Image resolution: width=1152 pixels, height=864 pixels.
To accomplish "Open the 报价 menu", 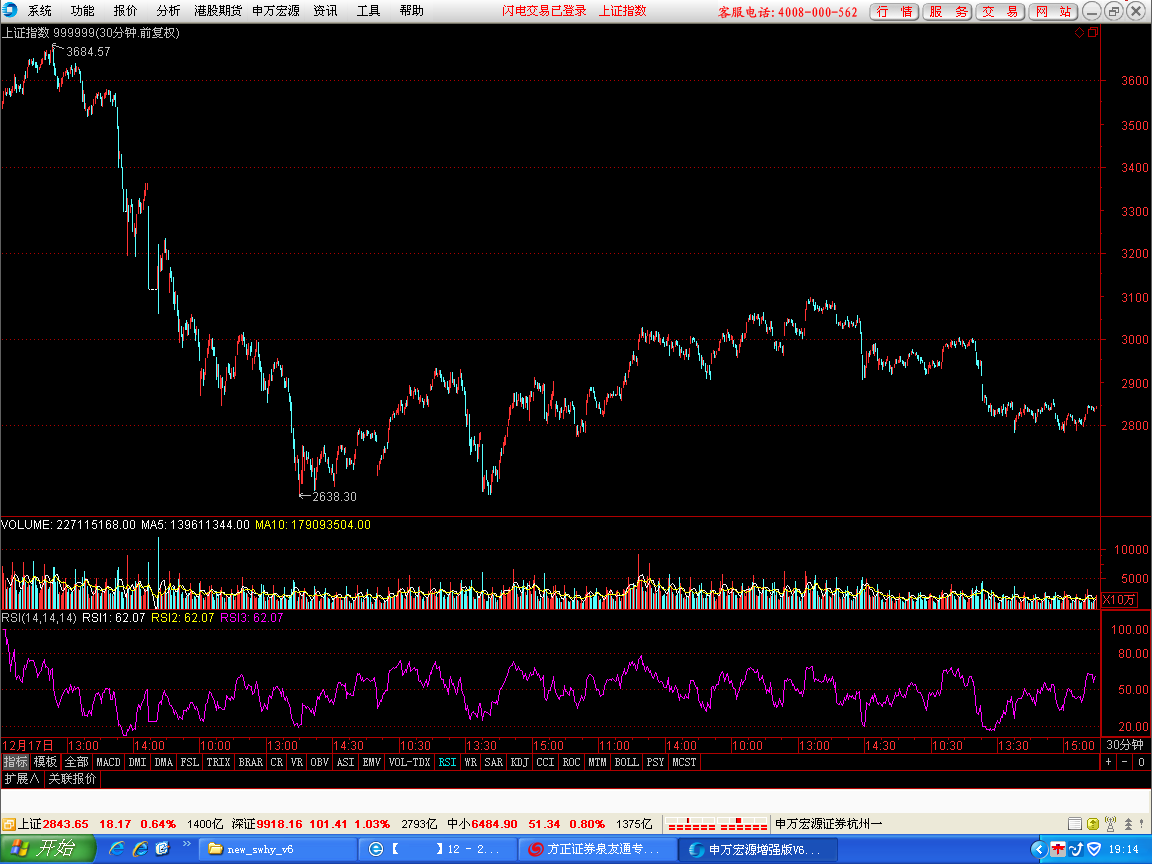I will [125, 11].
